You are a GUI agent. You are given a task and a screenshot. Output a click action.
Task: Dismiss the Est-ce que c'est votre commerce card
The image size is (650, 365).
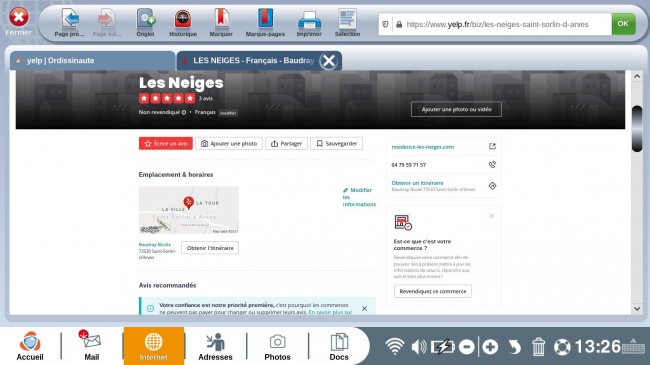tap(491, 216)
